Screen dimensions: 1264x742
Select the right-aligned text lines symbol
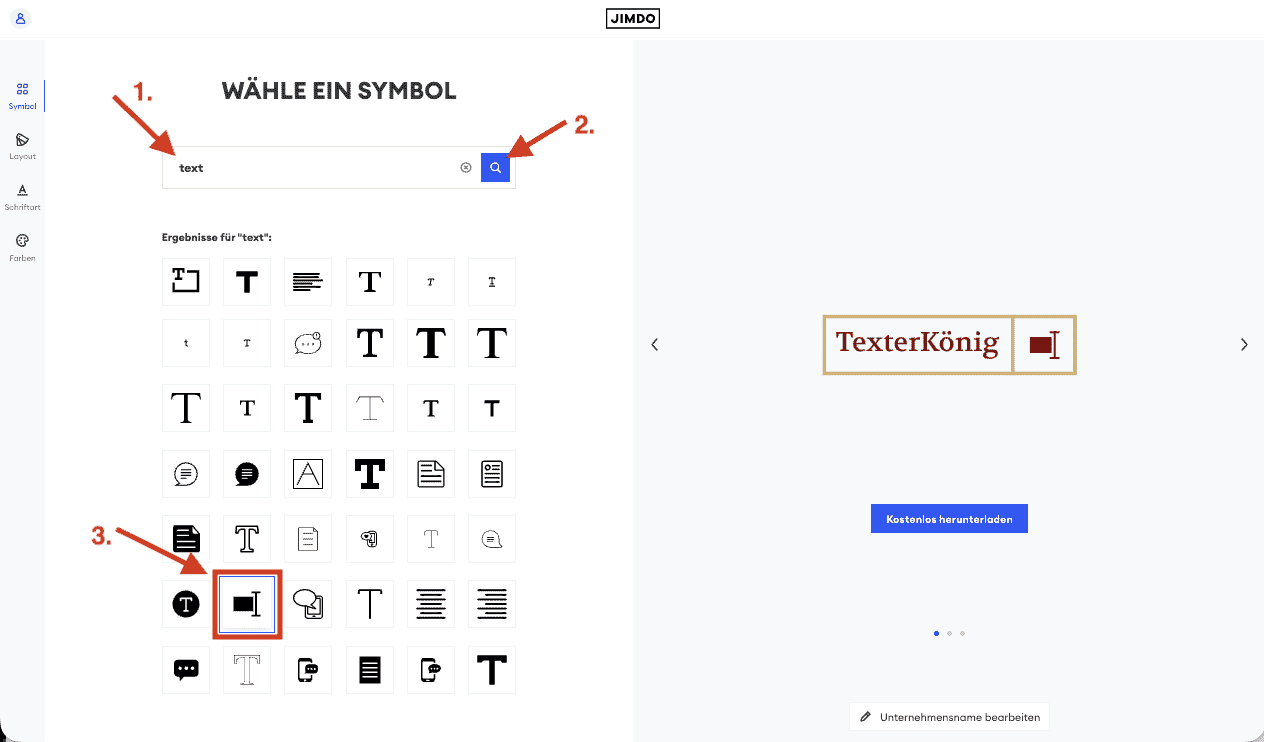[x=492, y=604]
